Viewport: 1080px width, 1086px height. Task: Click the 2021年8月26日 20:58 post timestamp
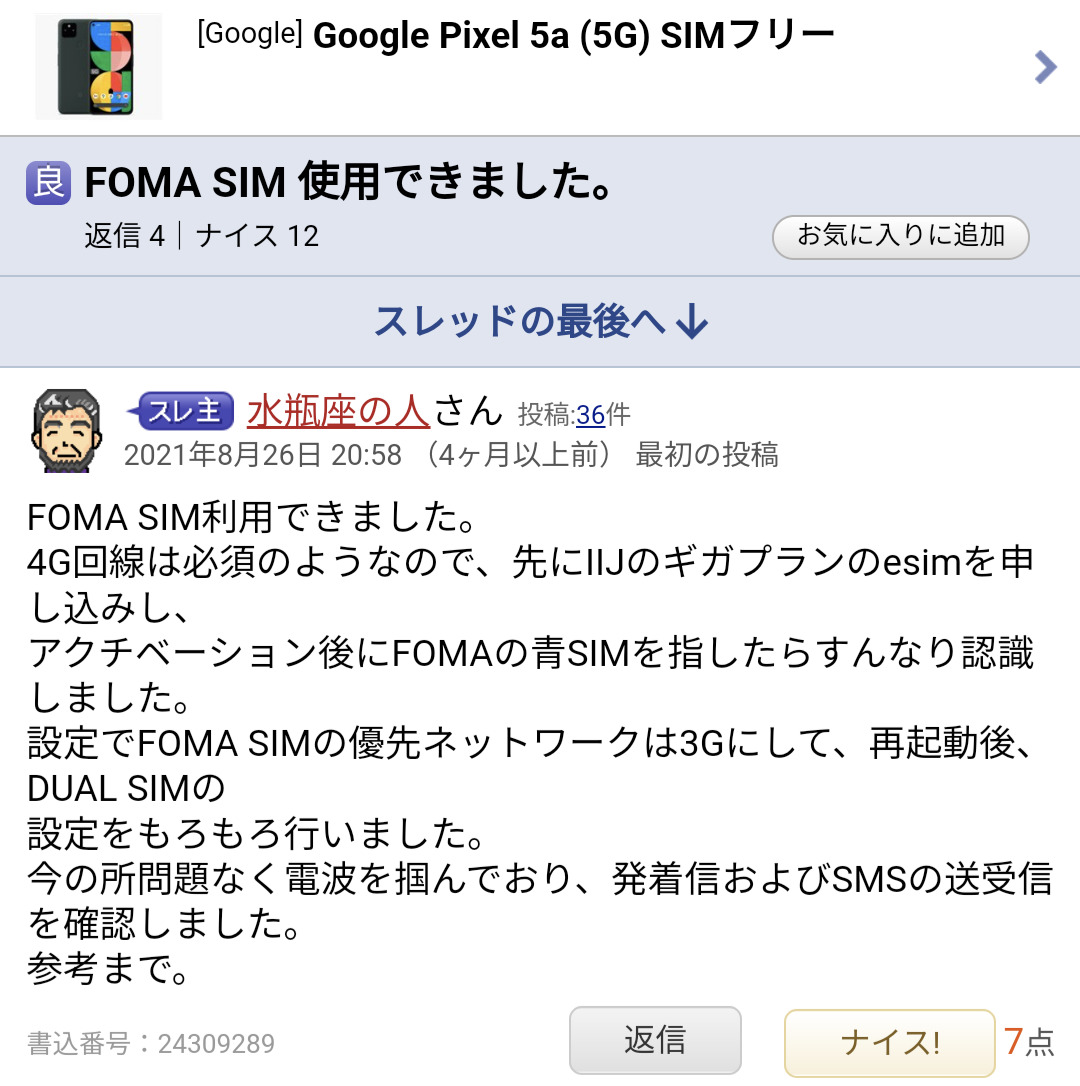pos(263,455)
